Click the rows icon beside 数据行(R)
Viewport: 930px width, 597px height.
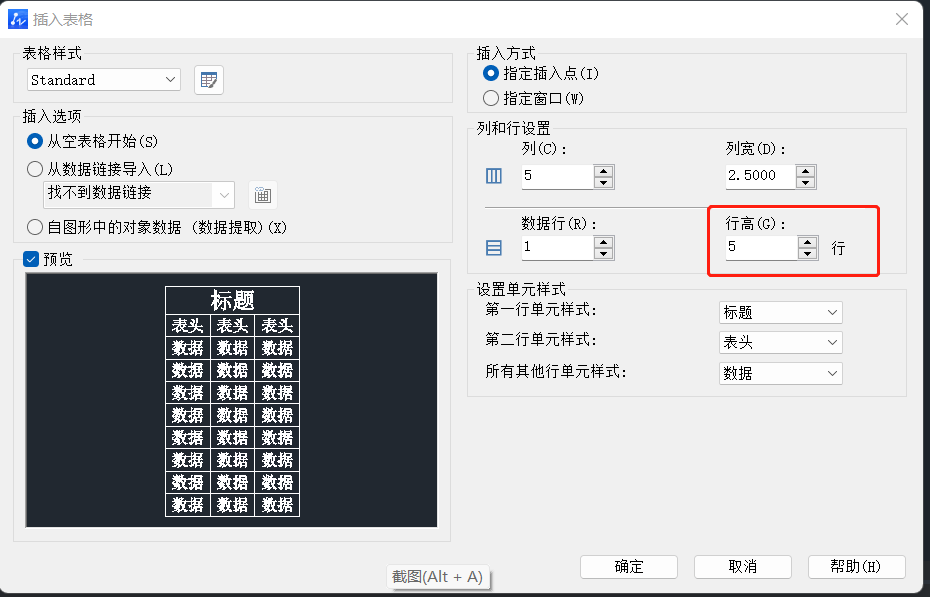click(x=494, y=247)
